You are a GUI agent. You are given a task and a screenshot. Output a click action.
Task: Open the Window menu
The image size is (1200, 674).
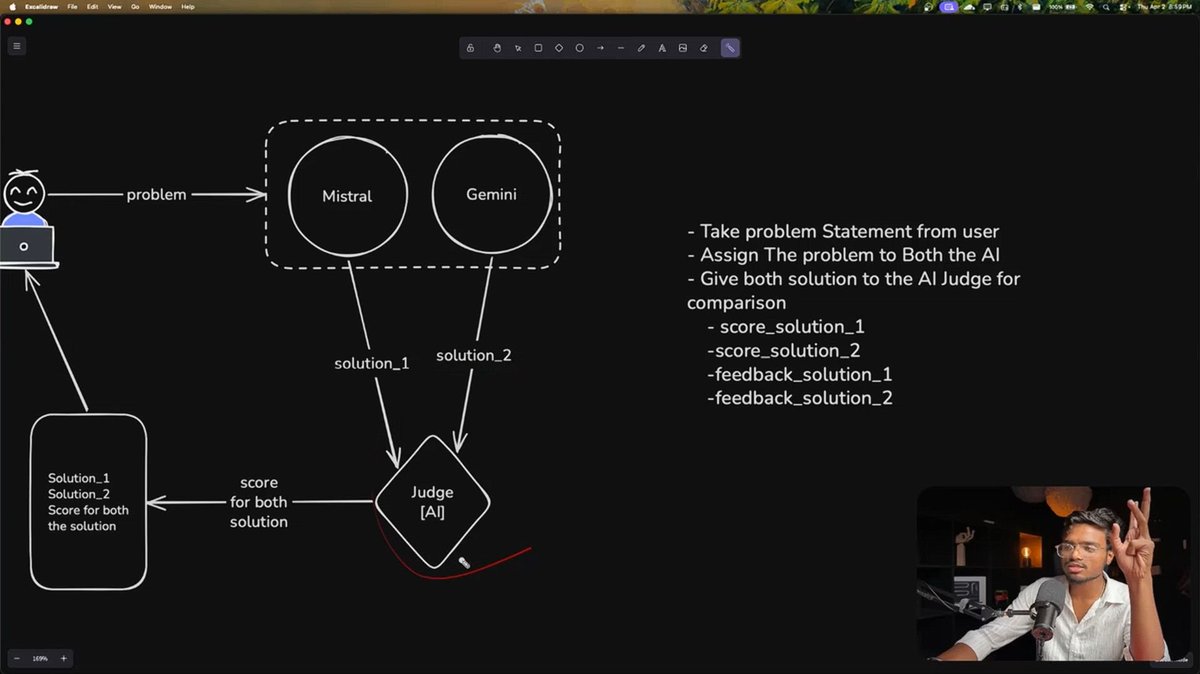click(x=160, y=7)
